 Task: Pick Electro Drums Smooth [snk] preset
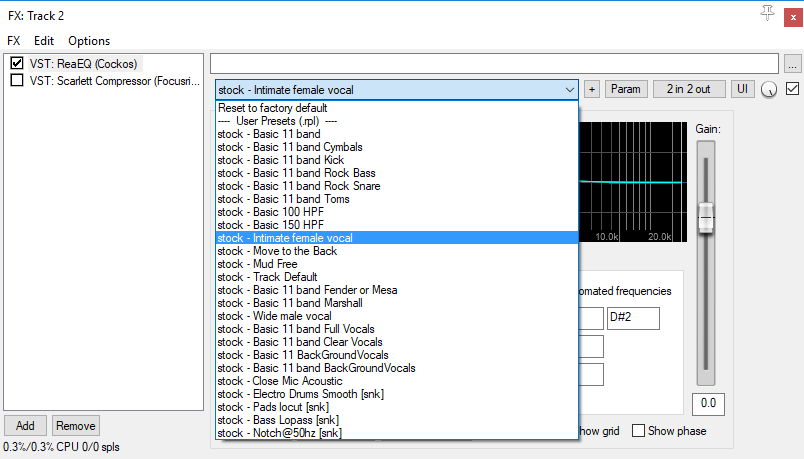[397, 394]
